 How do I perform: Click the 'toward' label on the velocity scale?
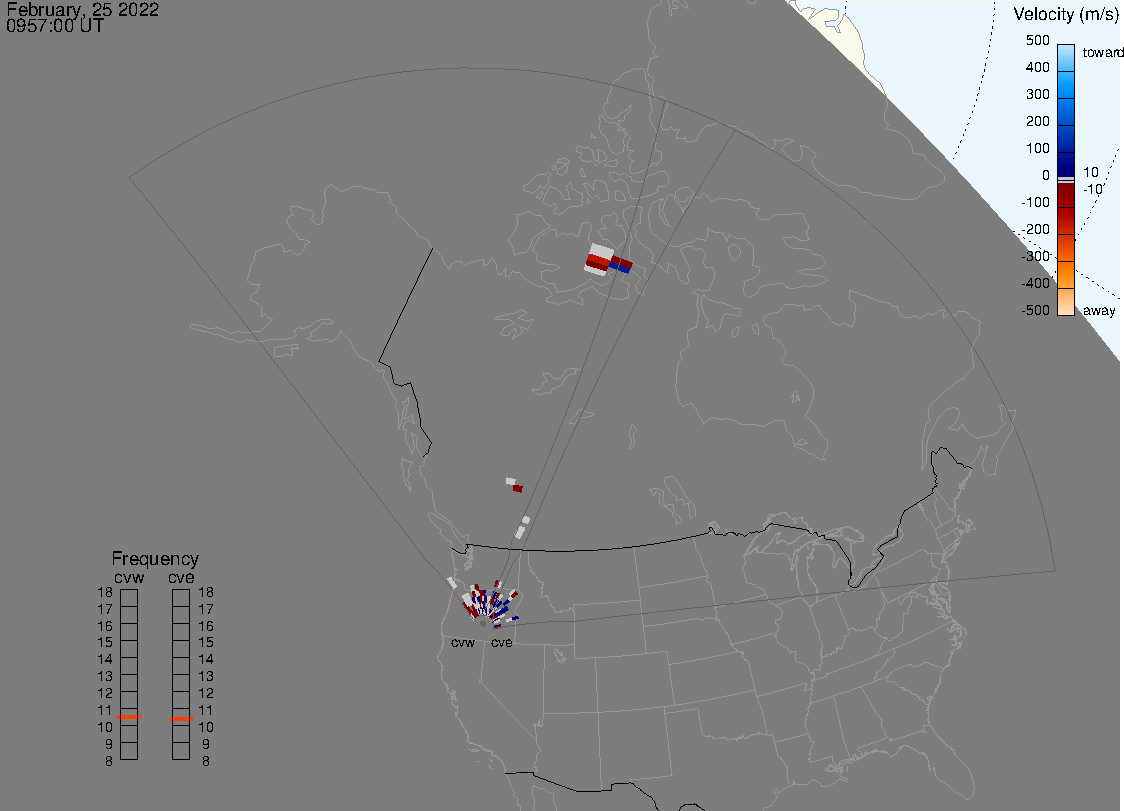coord(1102,52)
